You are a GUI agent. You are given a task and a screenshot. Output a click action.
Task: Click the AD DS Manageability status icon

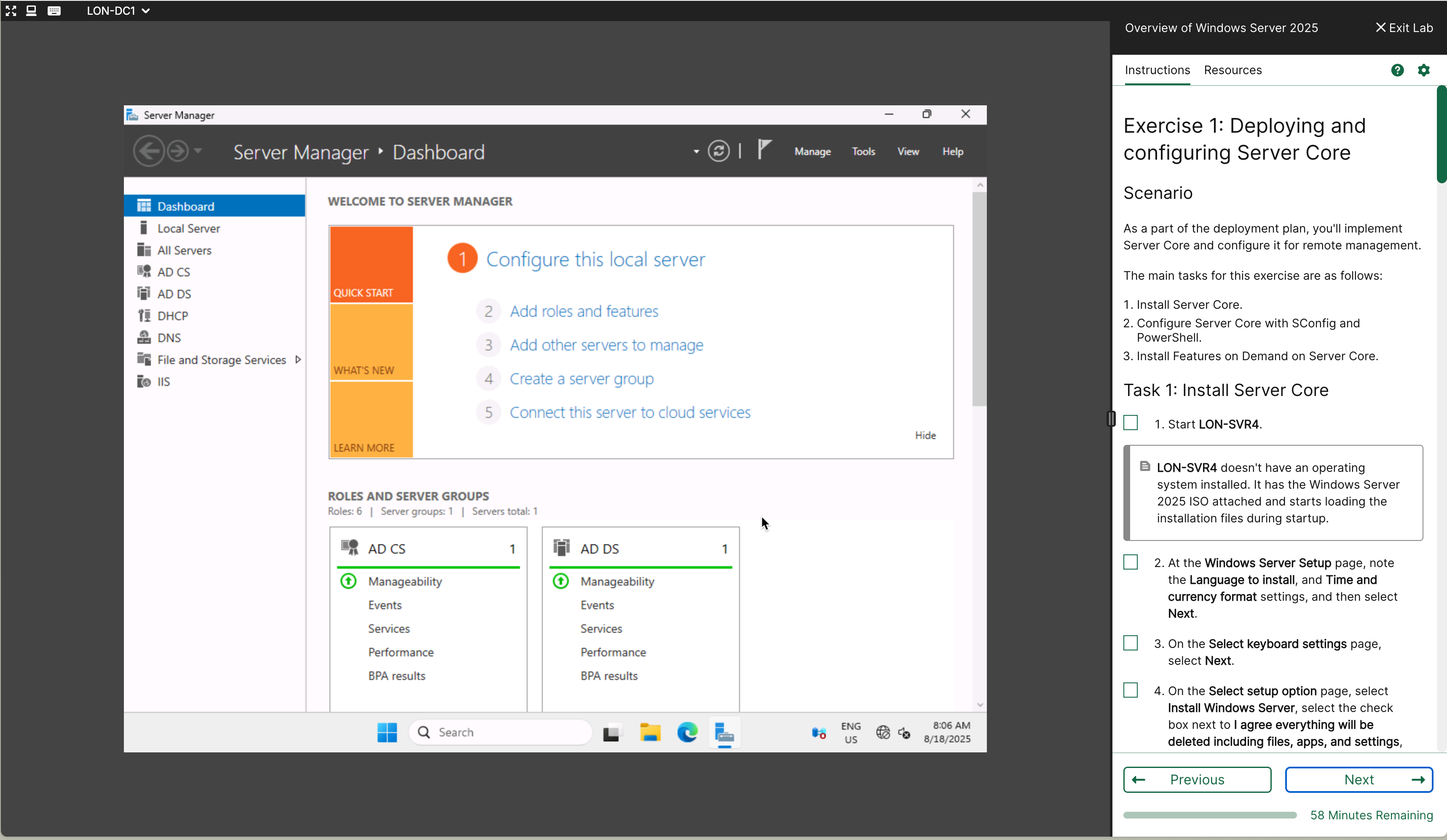(x=561, y=581)
